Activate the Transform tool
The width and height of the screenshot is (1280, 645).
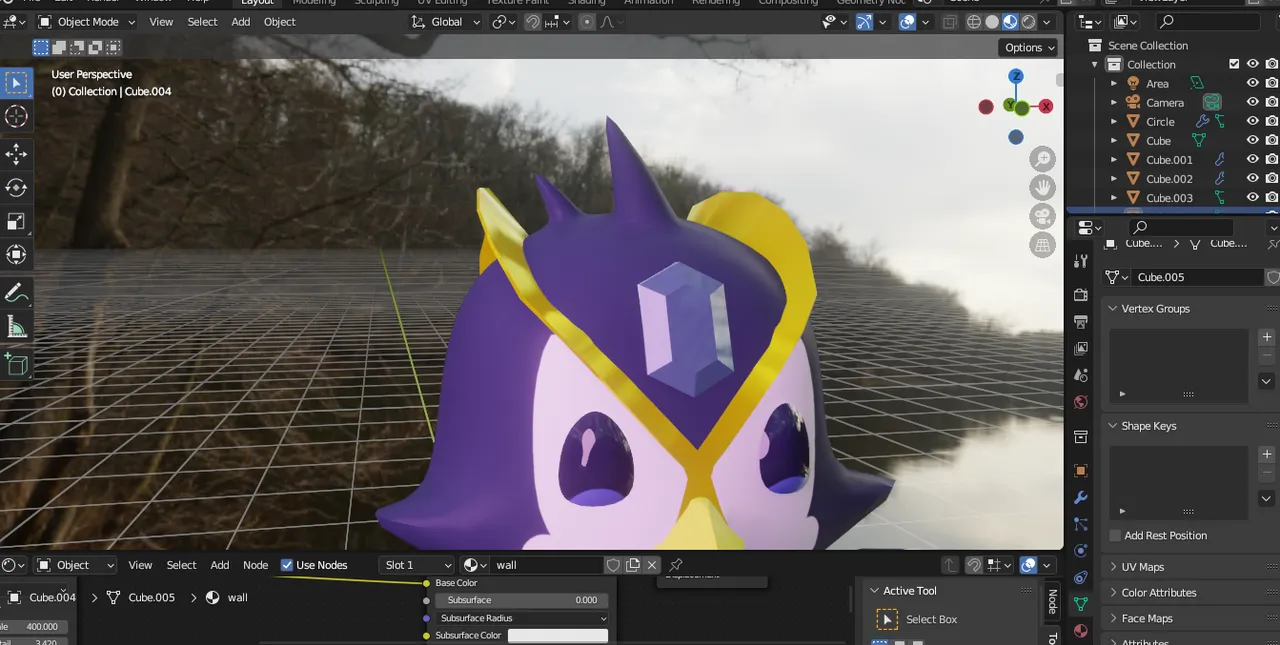[16, 255]
